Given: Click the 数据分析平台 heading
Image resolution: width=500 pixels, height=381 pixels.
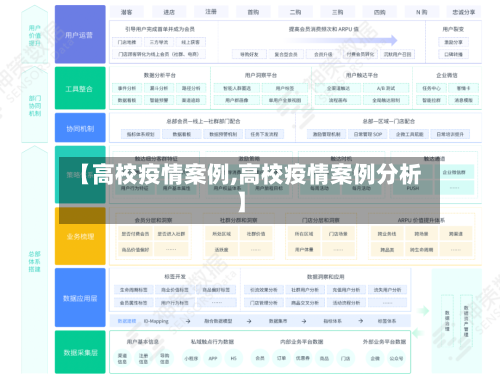Looking at the screenshot, I should pyautogui.click(x=160, y=75).
